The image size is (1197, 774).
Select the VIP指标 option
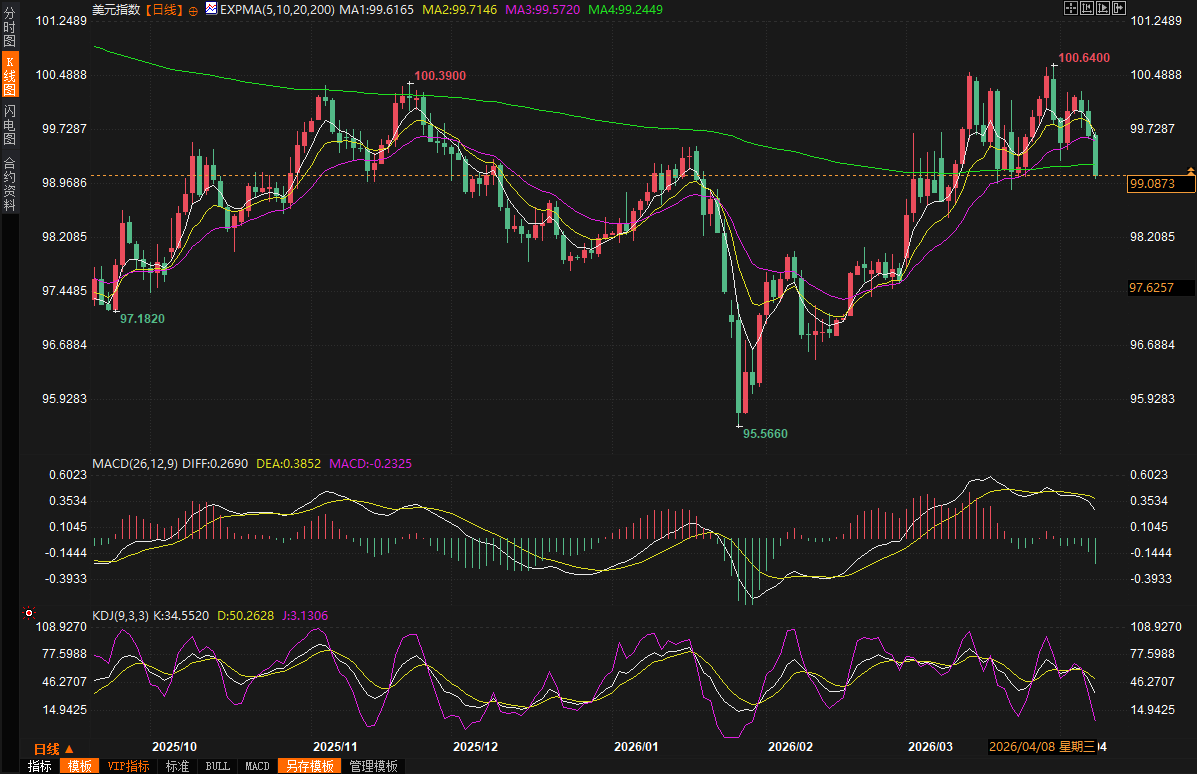coord(129,766)
